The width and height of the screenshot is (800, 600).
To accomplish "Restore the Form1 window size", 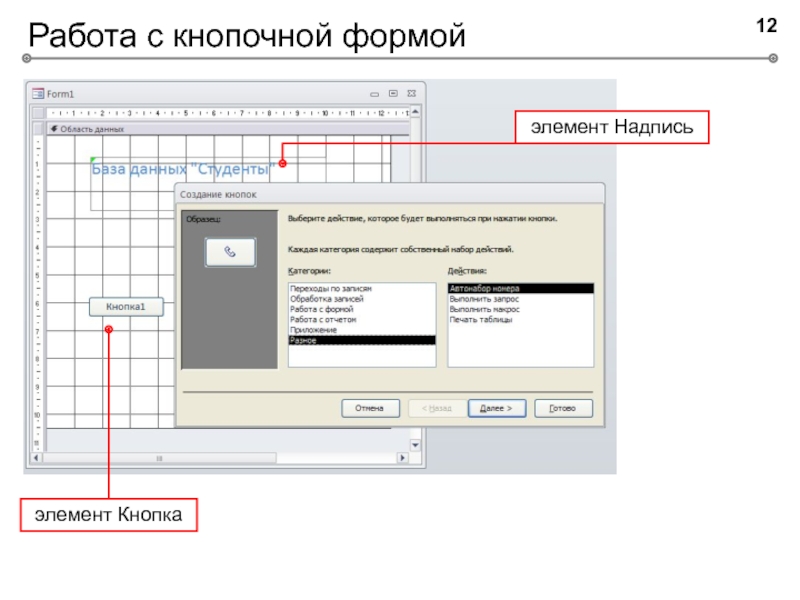I will [393, 94].
